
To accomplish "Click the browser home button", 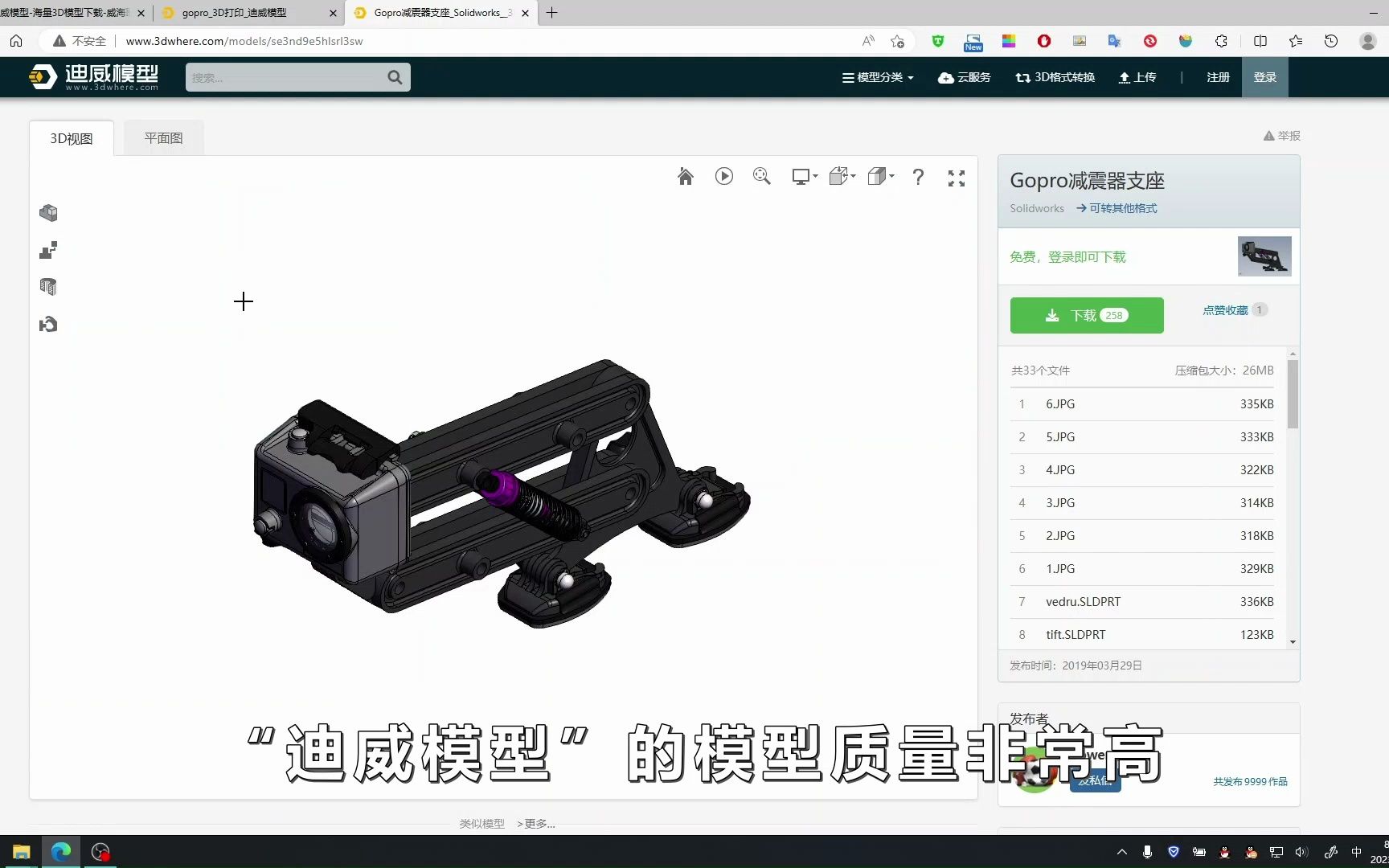I will [x=16, y=41].
